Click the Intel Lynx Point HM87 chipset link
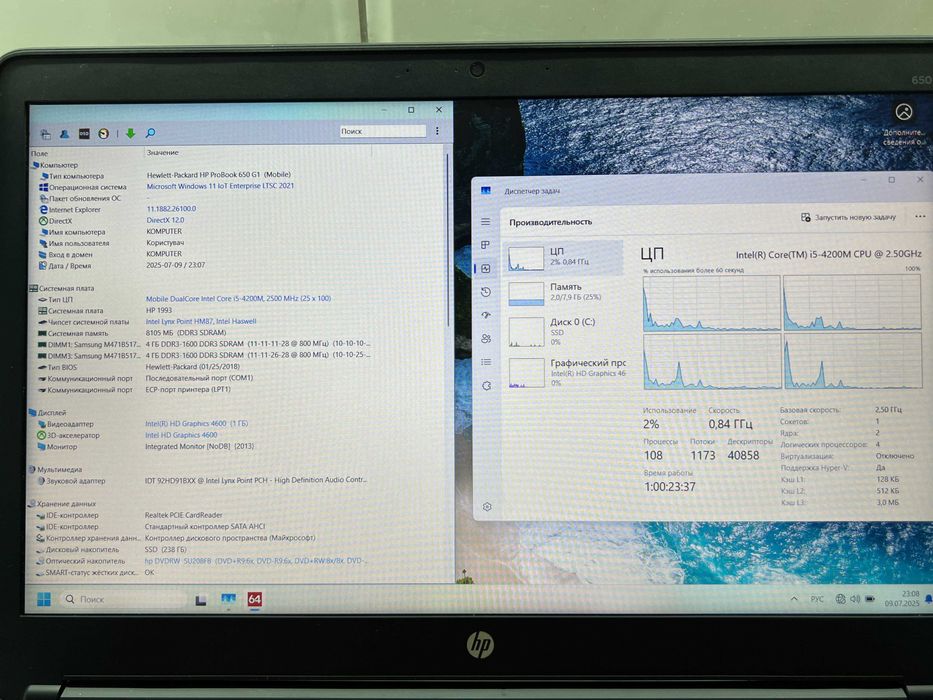 click(x=201, y=321)
